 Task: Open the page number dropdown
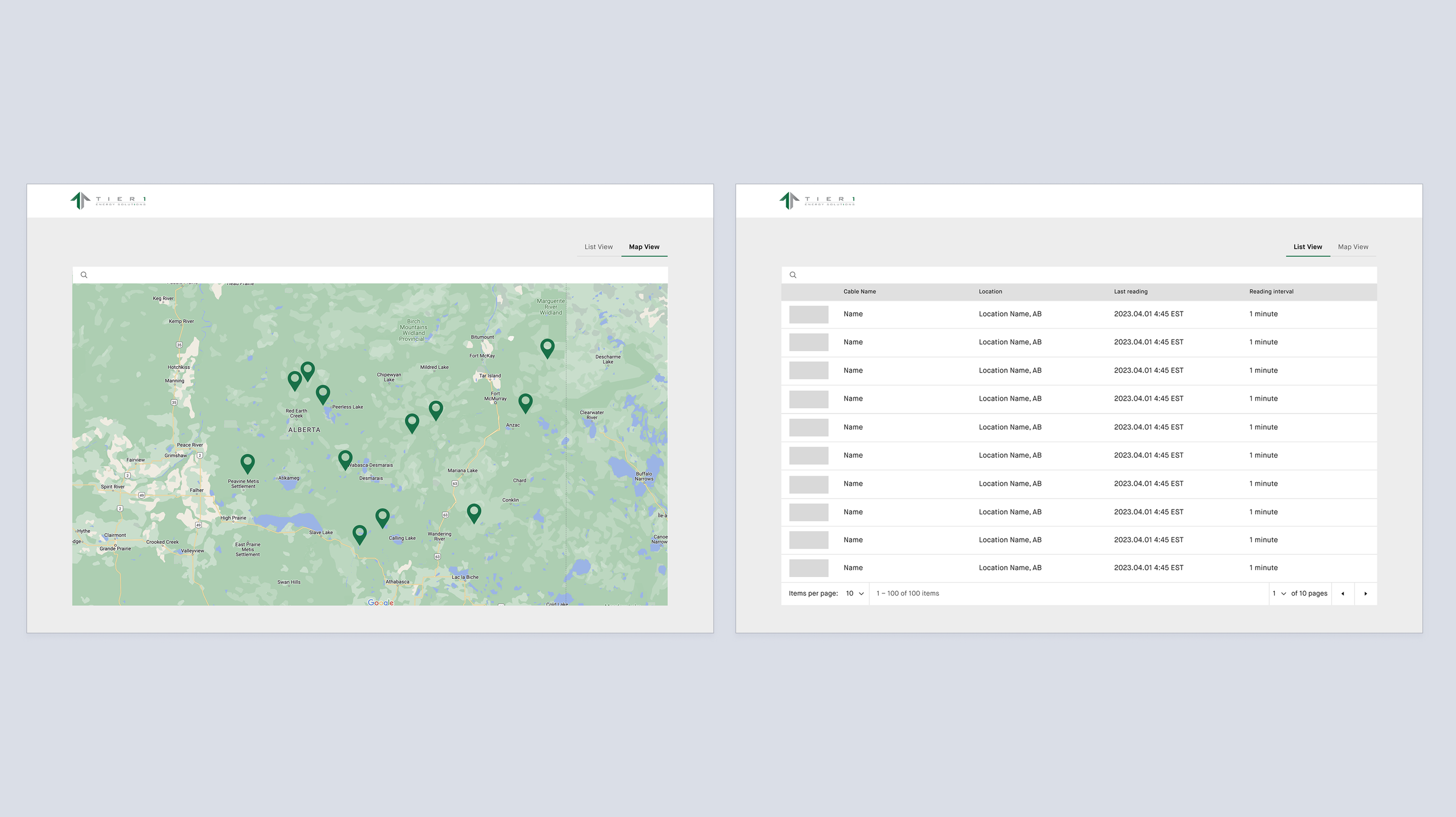click(1279, 593)
